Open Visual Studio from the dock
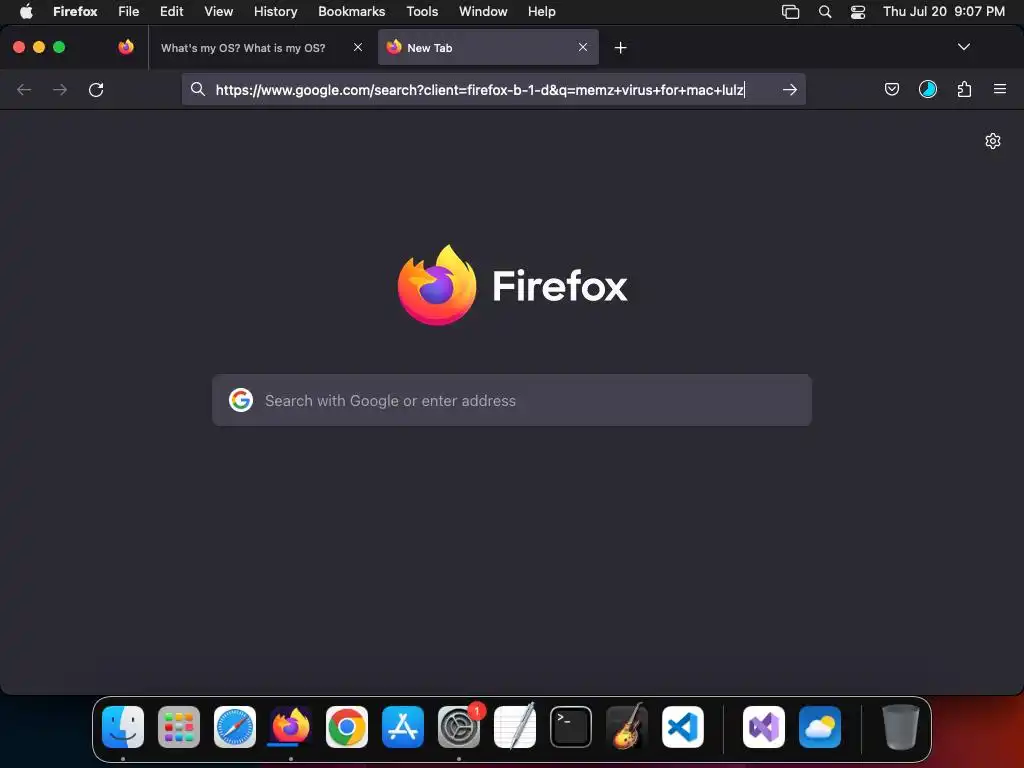Screen dimensions: 1024x768 pyautogui.click(x=764, y=727)
